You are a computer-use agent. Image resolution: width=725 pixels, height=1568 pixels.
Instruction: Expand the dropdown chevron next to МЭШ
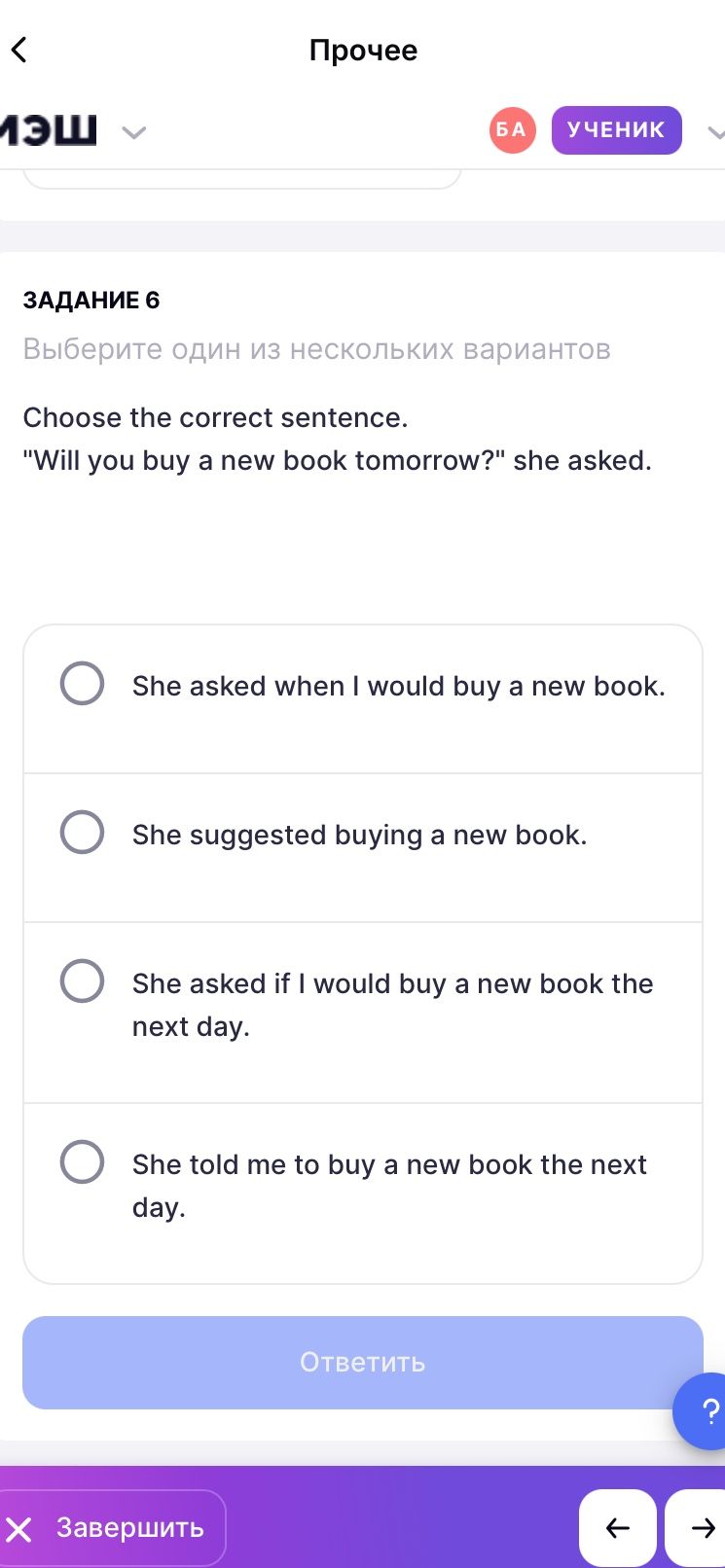point(133,132)
